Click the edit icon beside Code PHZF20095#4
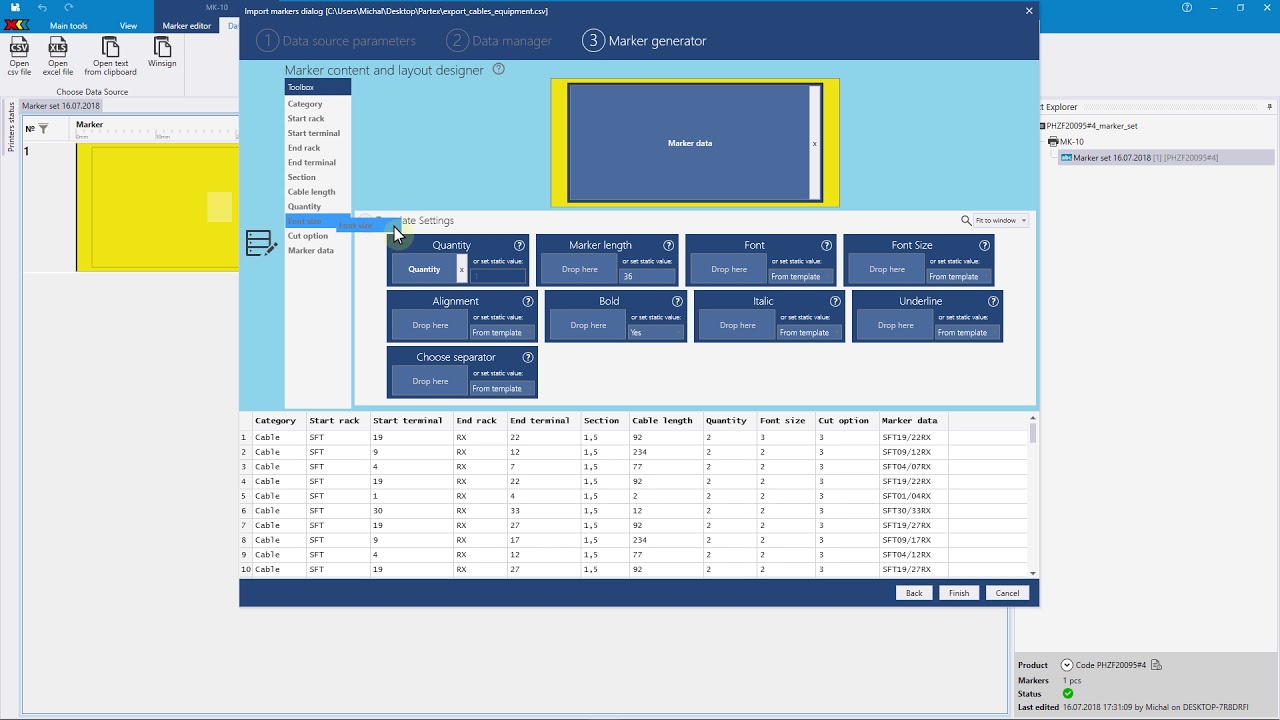1280x720 pixels. (x=1156, y=665)
